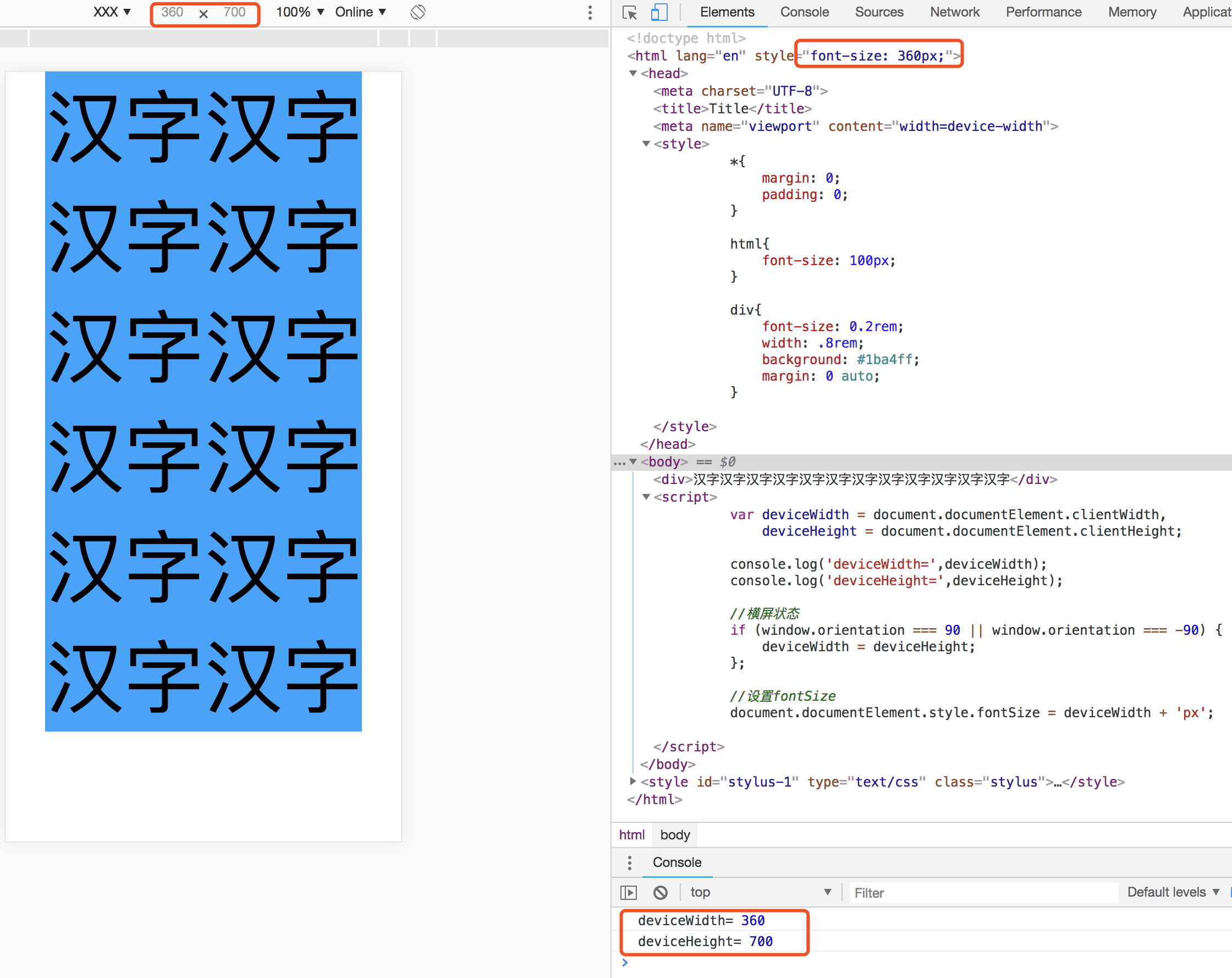
Task: Open the device toolbar more options menu
Action: (590, 13)
